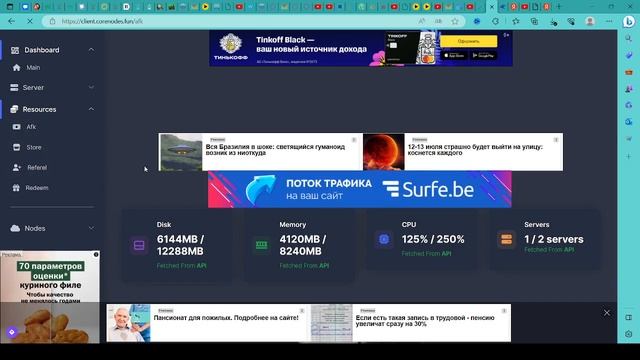This screenshot has width=640, height=360.
Task: Open the sidebar settings gear
Action: tap(629, 334)
